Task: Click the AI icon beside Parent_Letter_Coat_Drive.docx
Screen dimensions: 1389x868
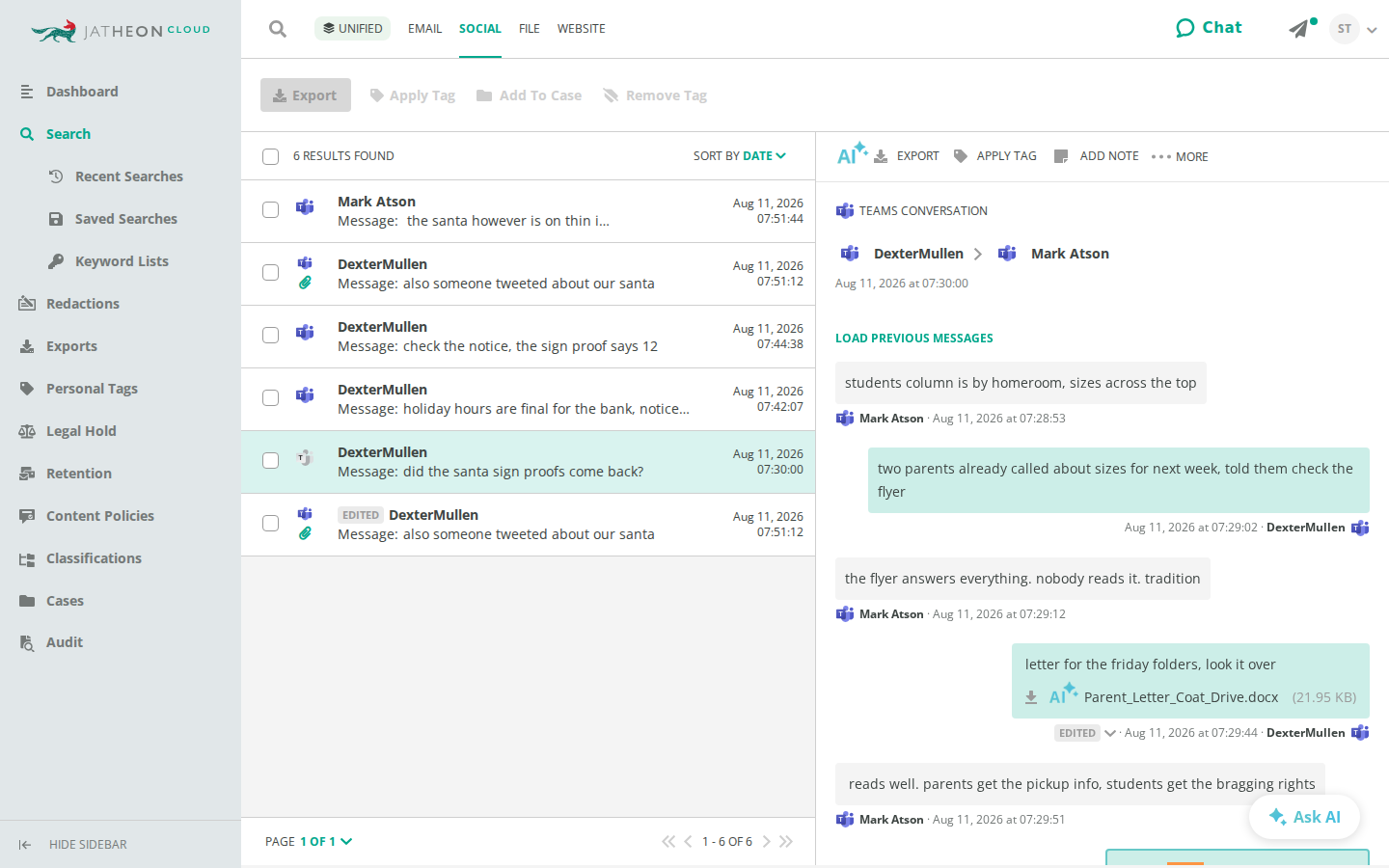Action: (x=1063, y=694)
